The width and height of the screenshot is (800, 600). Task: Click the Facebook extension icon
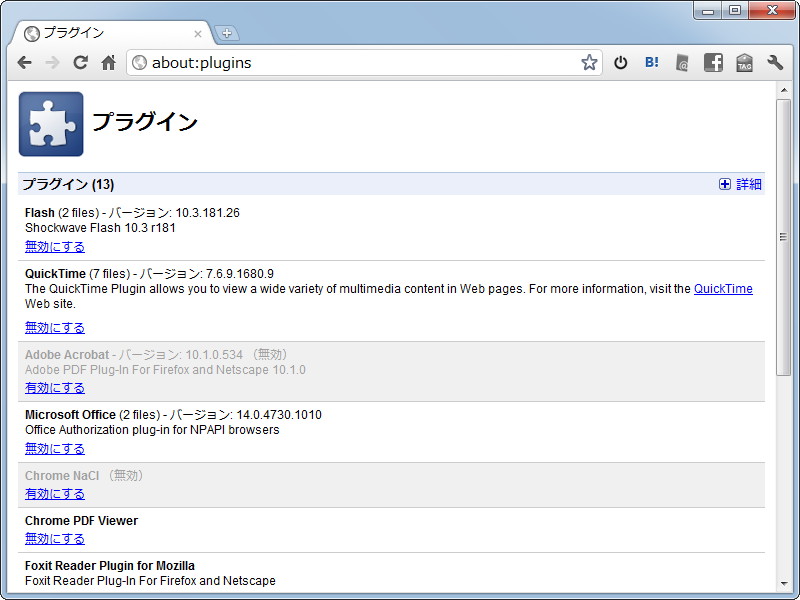pyautogui.click(x=713, y=62)
